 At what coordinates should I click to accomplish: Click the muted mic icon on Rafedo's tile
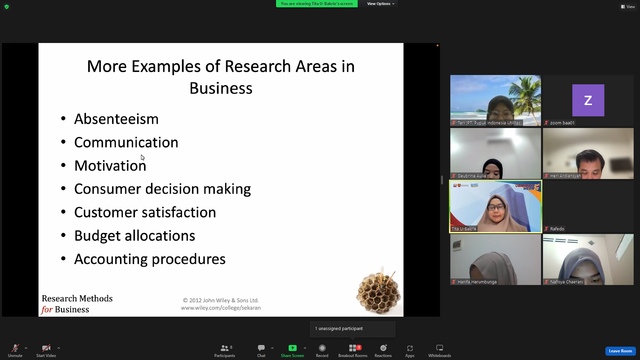click(547, 229)
